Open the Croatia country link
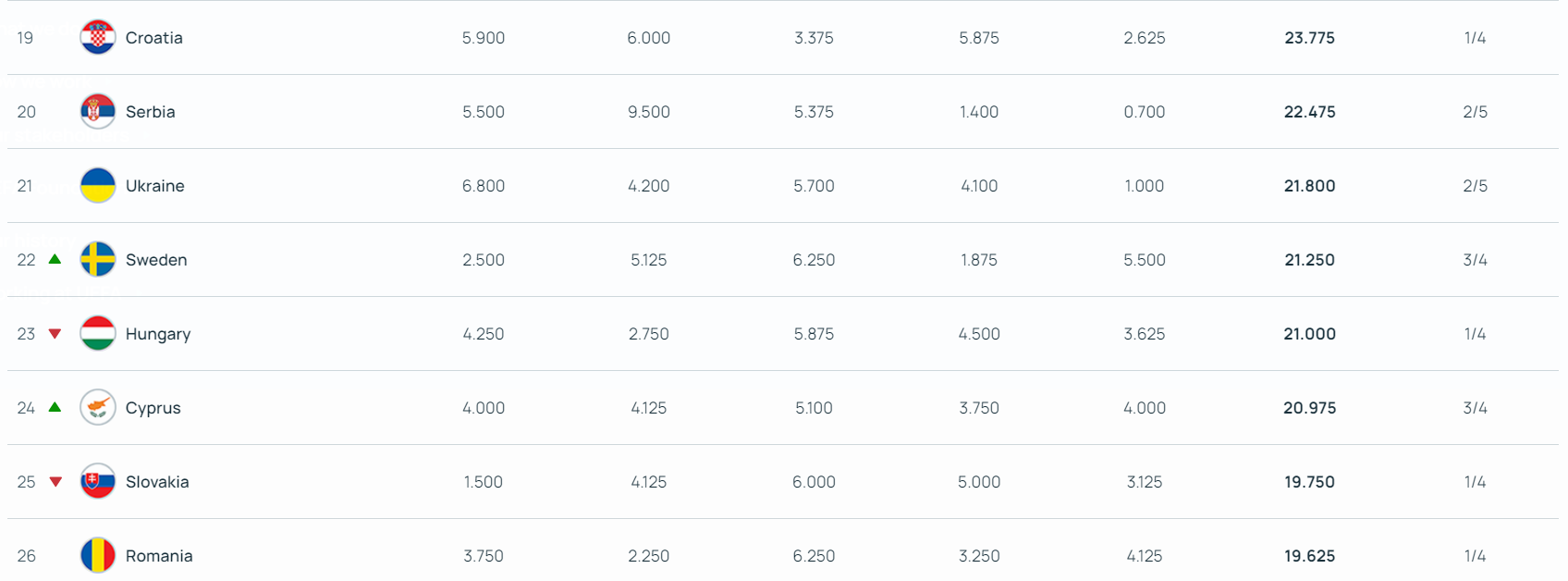Image resolution: width=1568 pixels, height=581 pixels. [154, 38]
